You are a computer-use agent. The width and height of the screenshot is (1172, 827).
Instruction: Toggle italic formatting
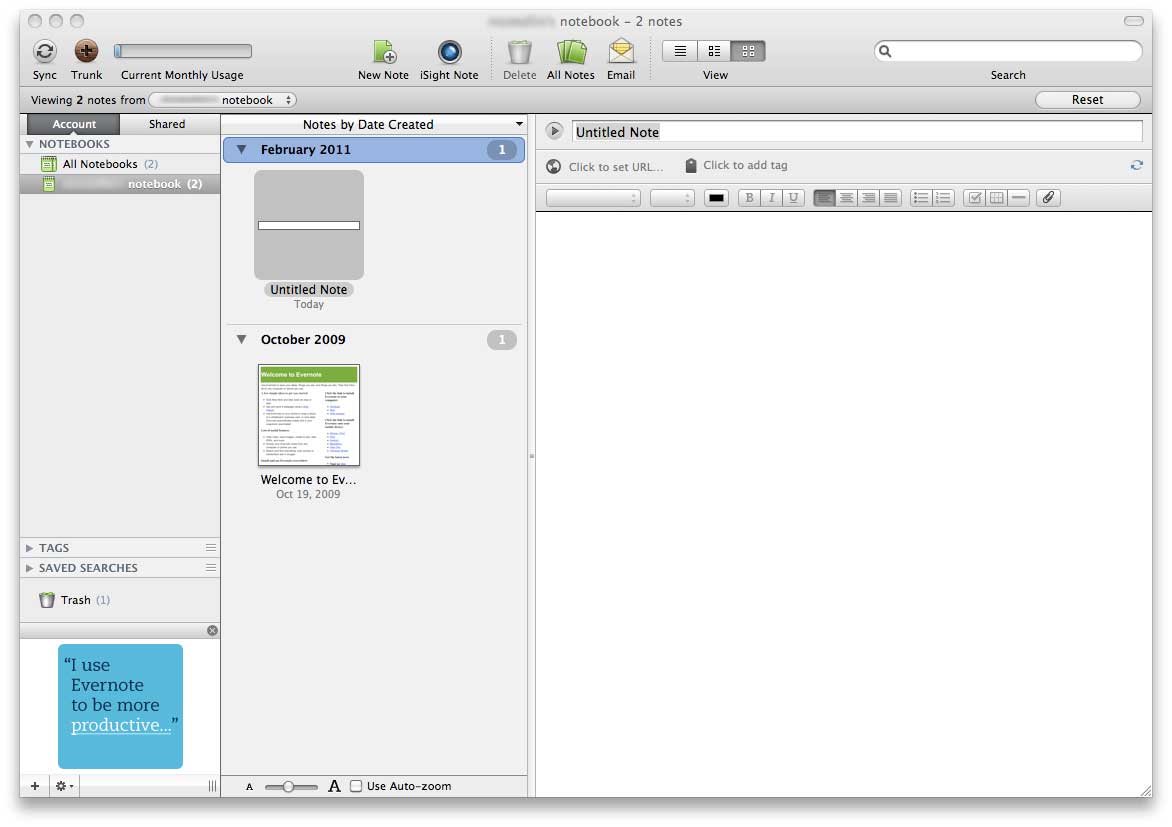(x=771, y=198)
